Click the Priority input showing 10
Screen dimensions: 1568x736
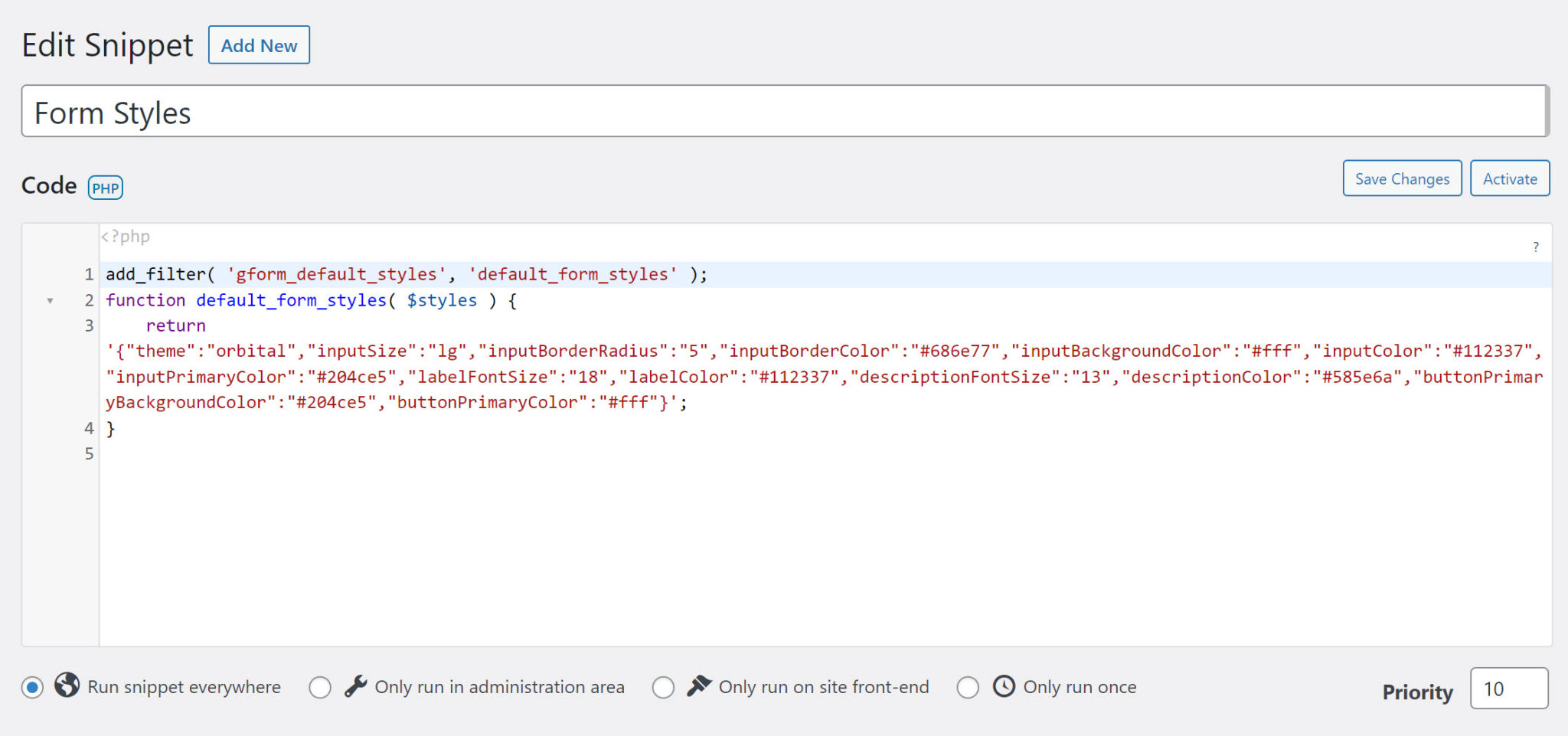tap(1508, 689)
